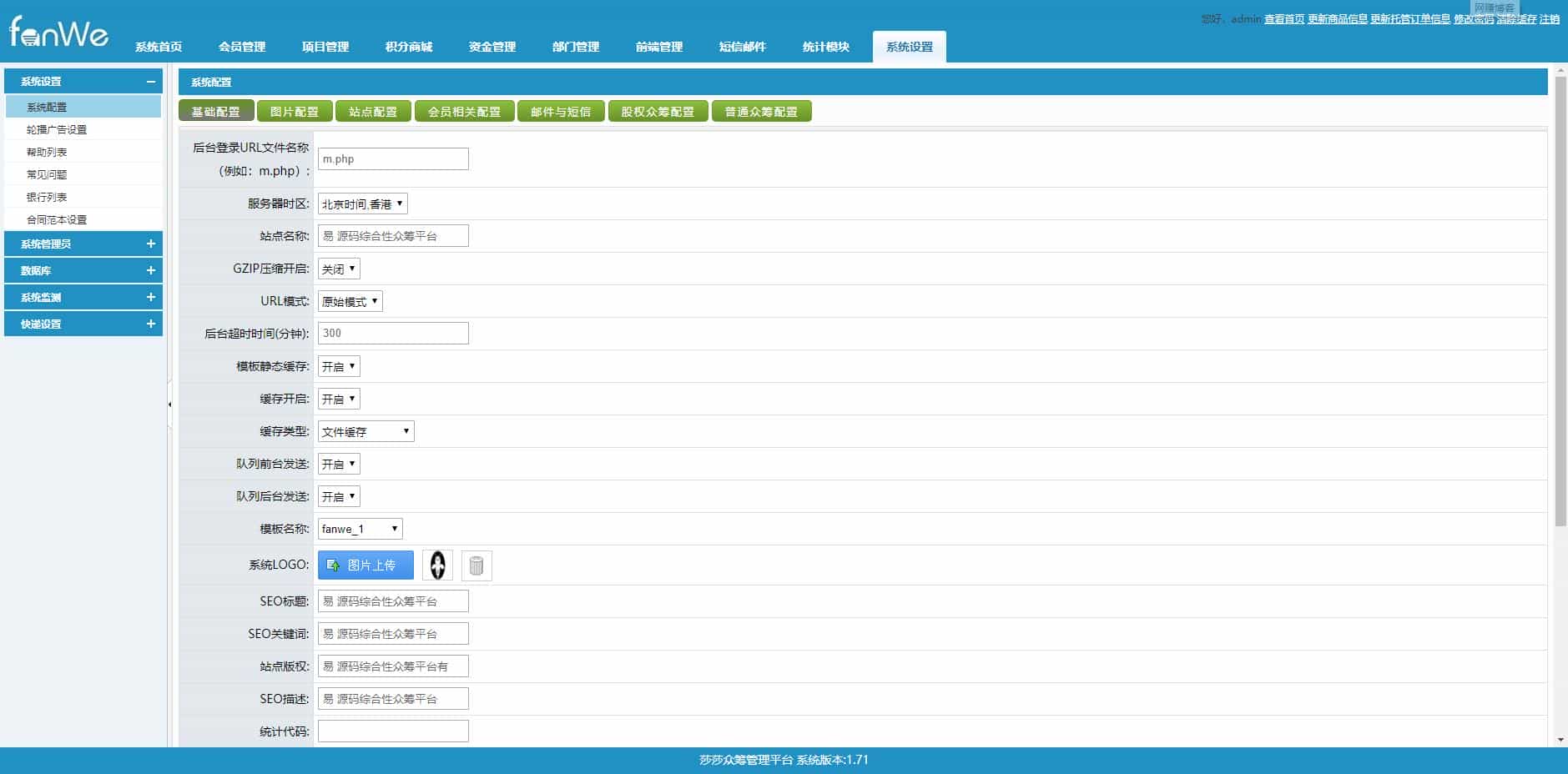Screen dimensions: 1568x774
Task: Switch to the 会员相关配置 tab
Action: pos(465,111)
